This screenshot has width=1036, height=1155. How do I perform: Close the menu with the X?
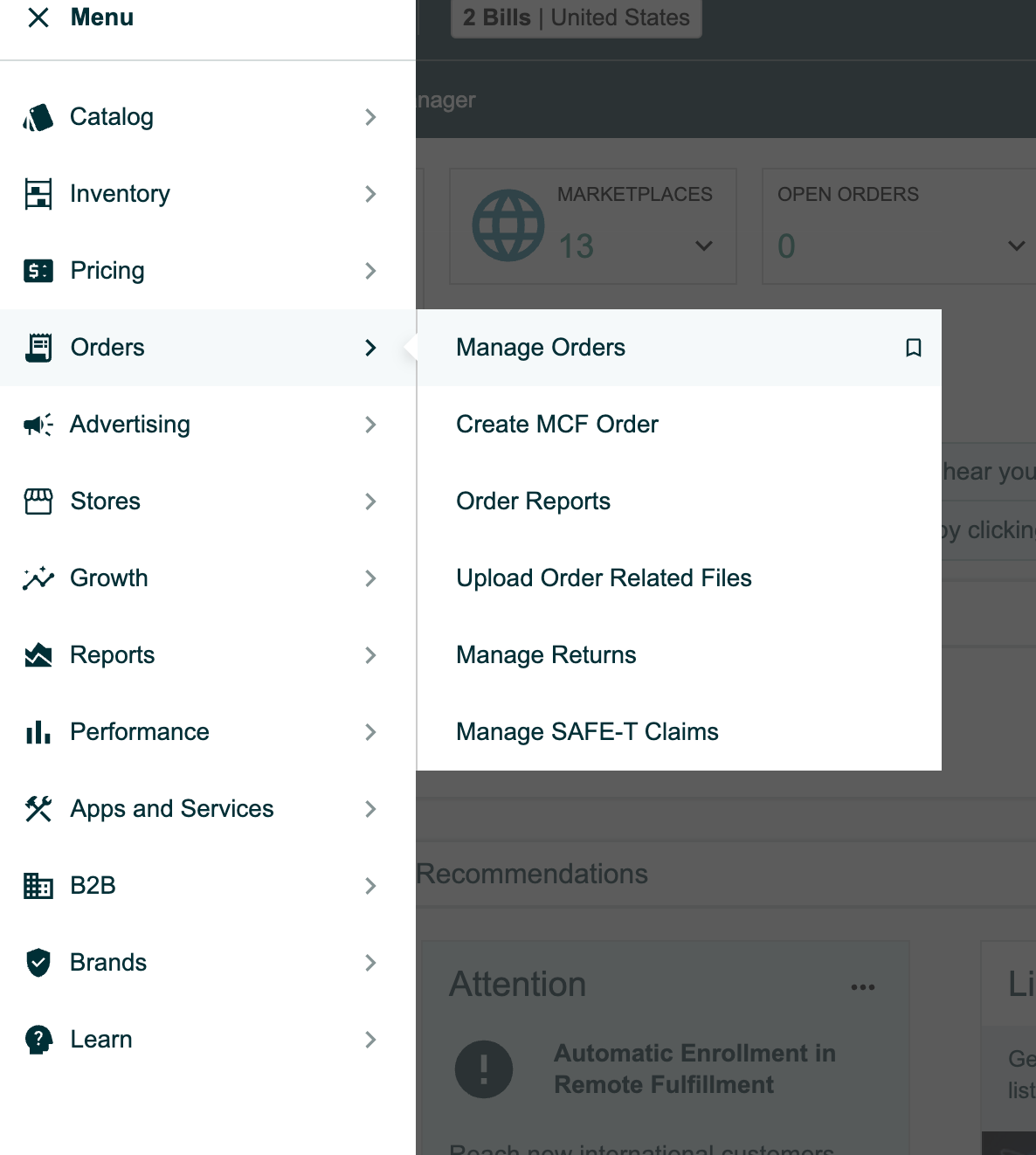(38, 17)
